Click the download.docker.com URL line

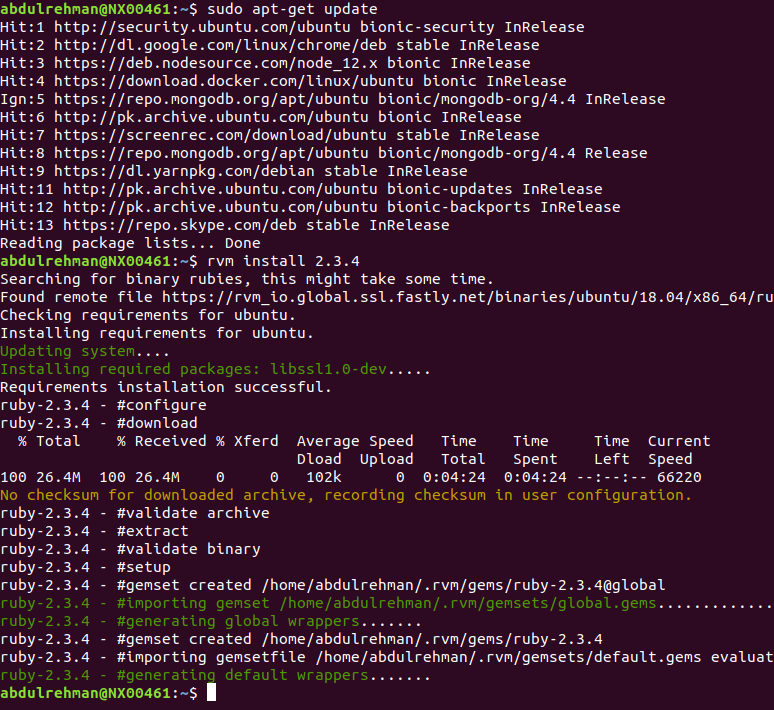click(283, 81)
